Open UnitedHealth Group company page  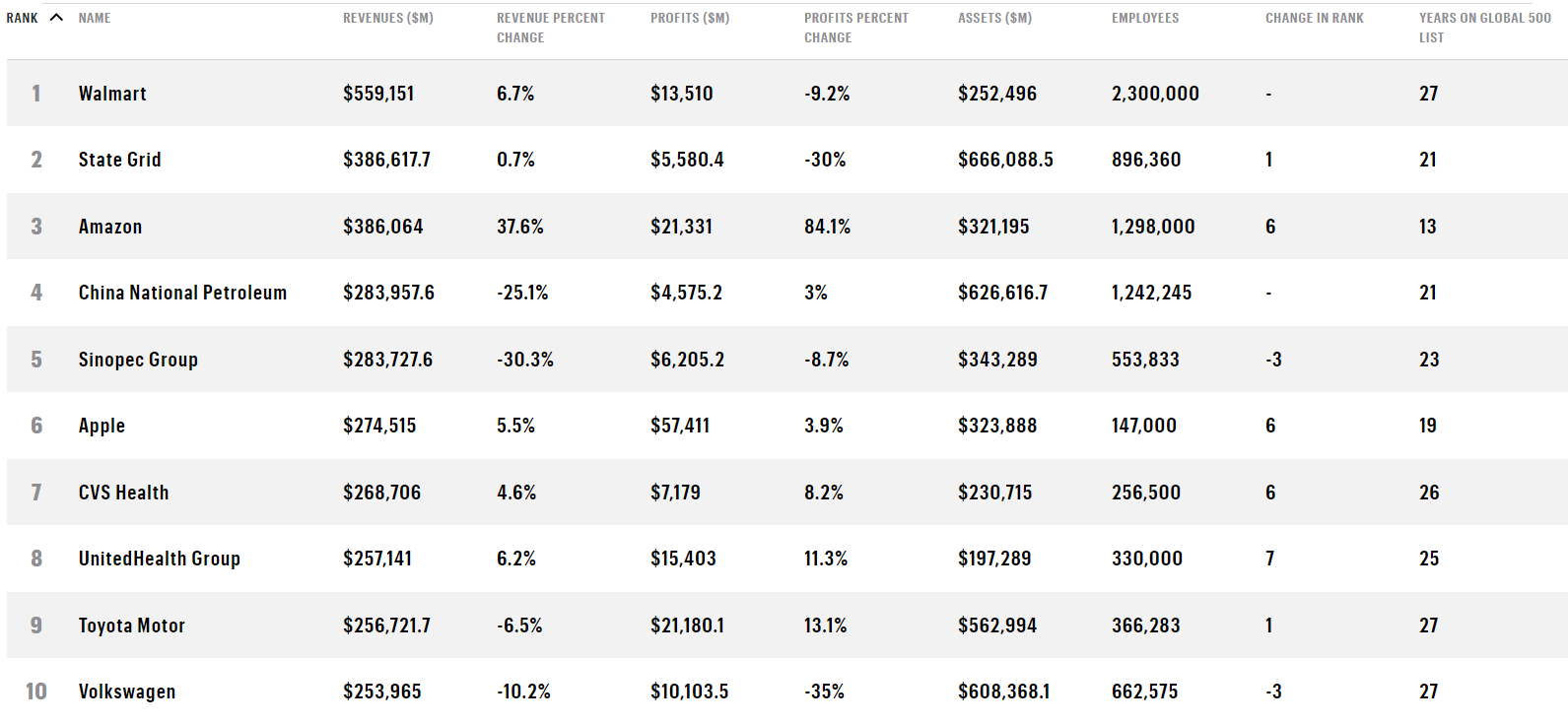(159, 559)
